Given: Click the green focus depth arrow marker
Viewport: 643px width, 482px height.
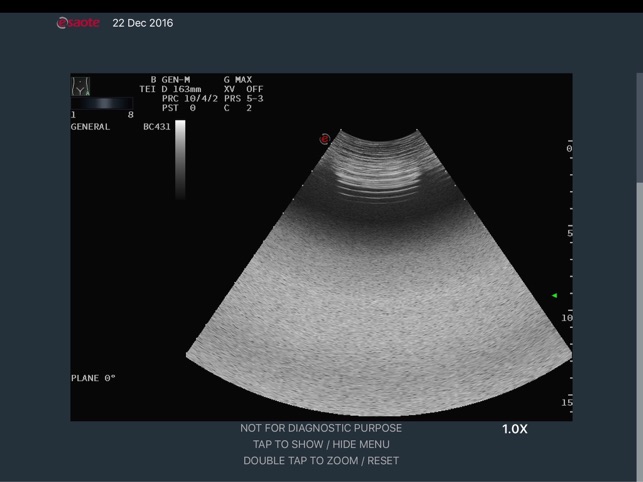Looking at the screenshot, I should 554,295.
